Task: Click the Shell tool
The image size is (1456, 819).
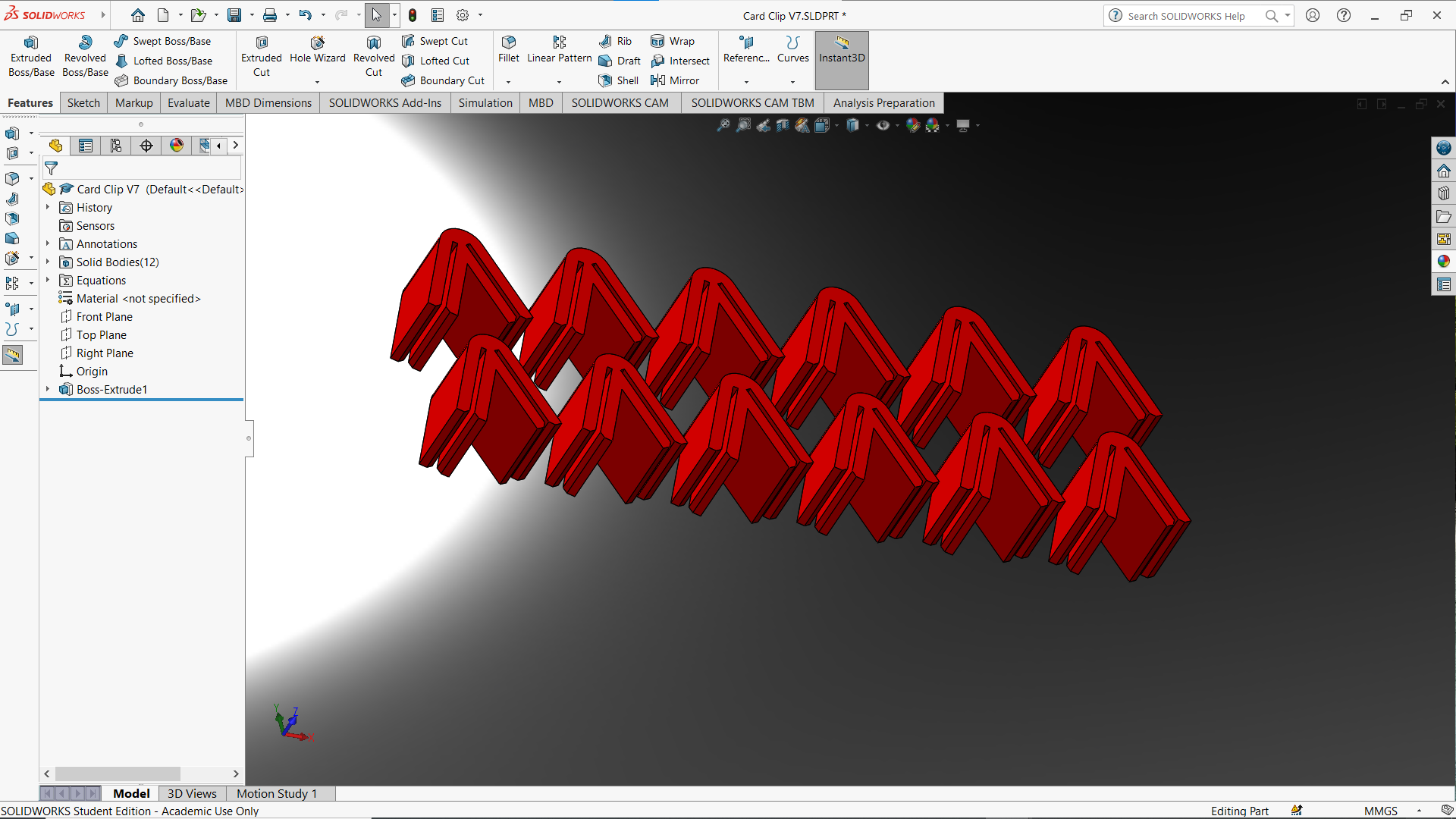Action: pos(617,80)
